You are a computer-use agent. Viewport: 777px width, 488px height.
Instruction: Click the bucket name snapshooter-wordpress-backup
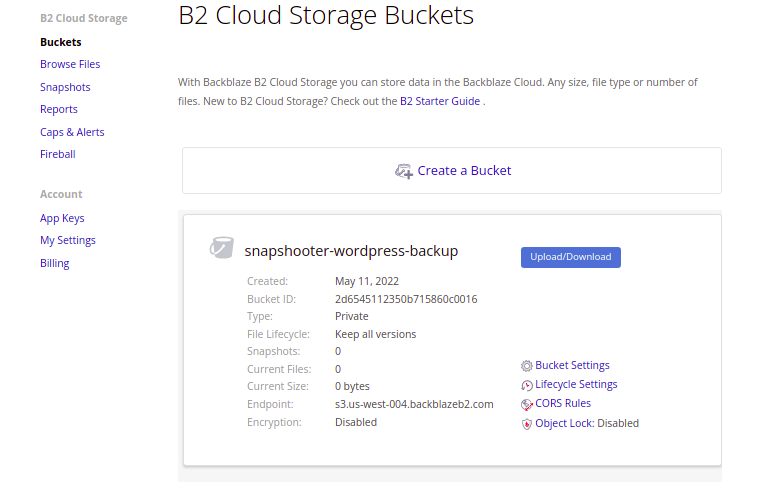click(351, 251)
